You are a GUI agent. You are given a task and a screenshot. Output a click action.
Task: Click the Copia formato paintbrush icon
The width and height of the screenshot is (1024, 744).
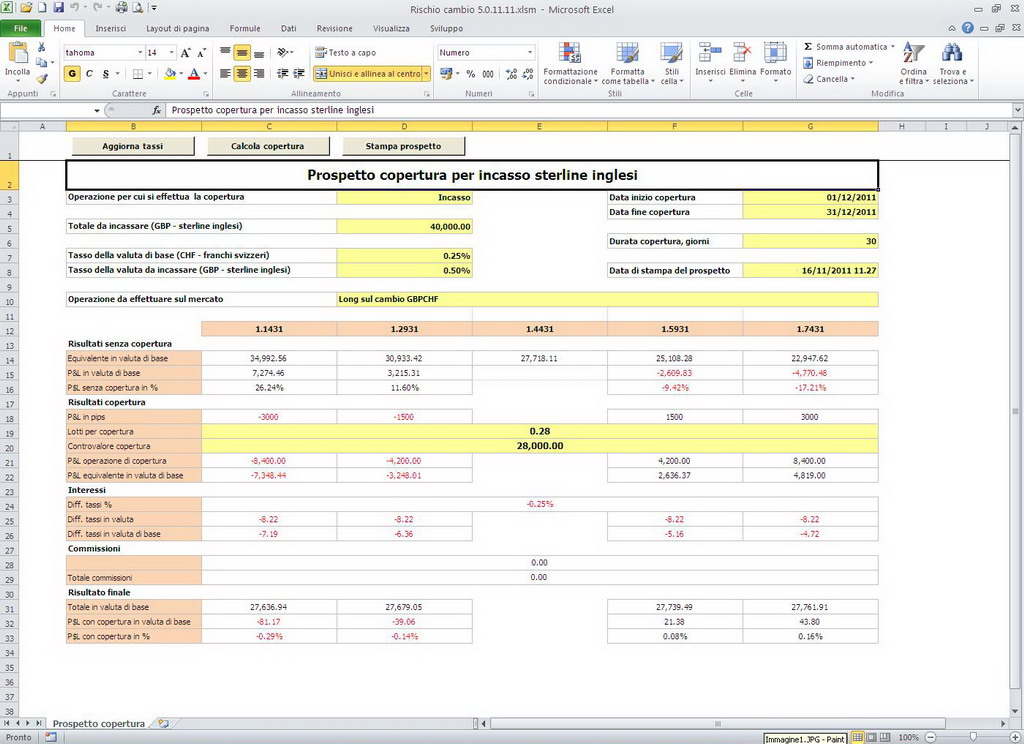pos(42,78)
